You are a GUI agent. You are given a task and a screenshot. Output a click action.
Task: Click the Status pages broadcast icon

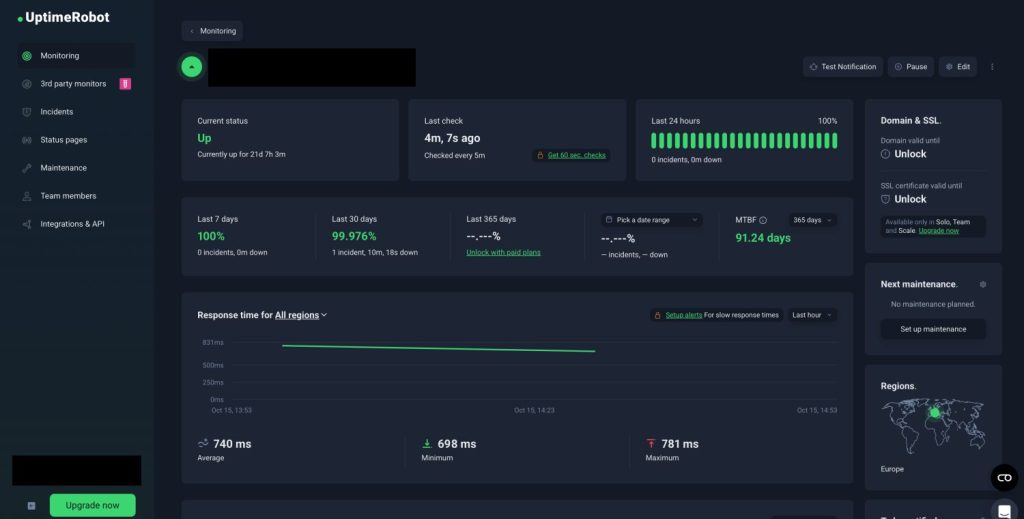coord(27,140)
